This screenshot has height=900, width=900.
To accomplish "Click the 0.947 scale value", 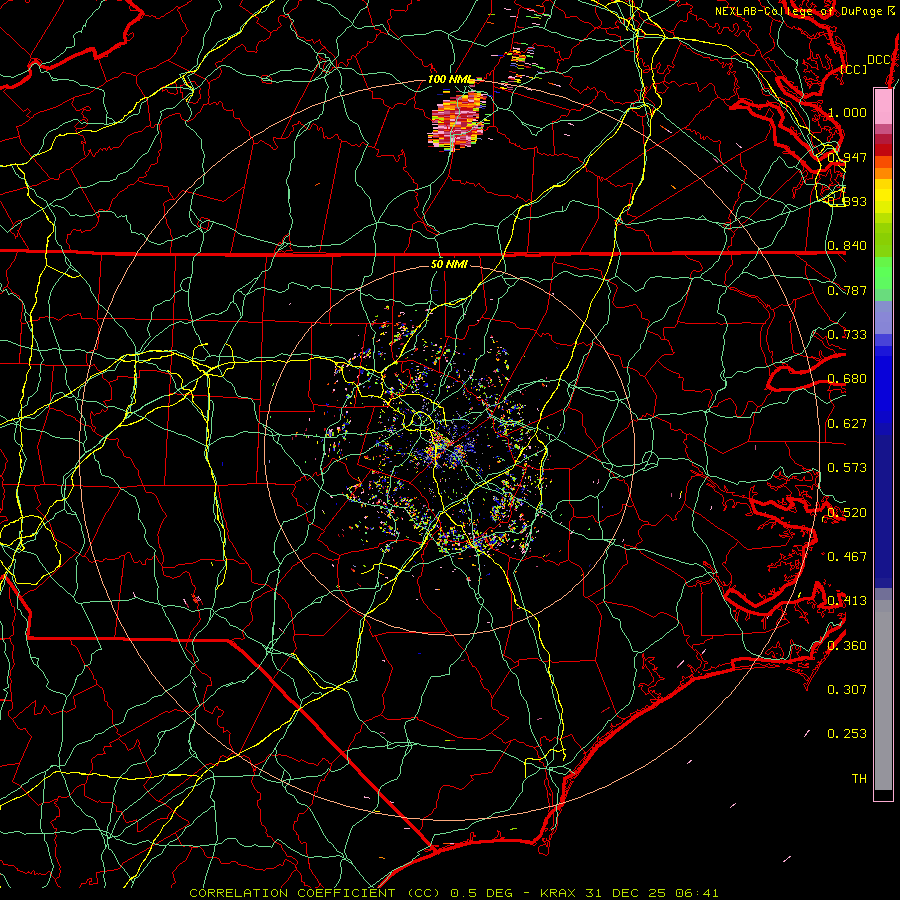I will tap(847, 157).
